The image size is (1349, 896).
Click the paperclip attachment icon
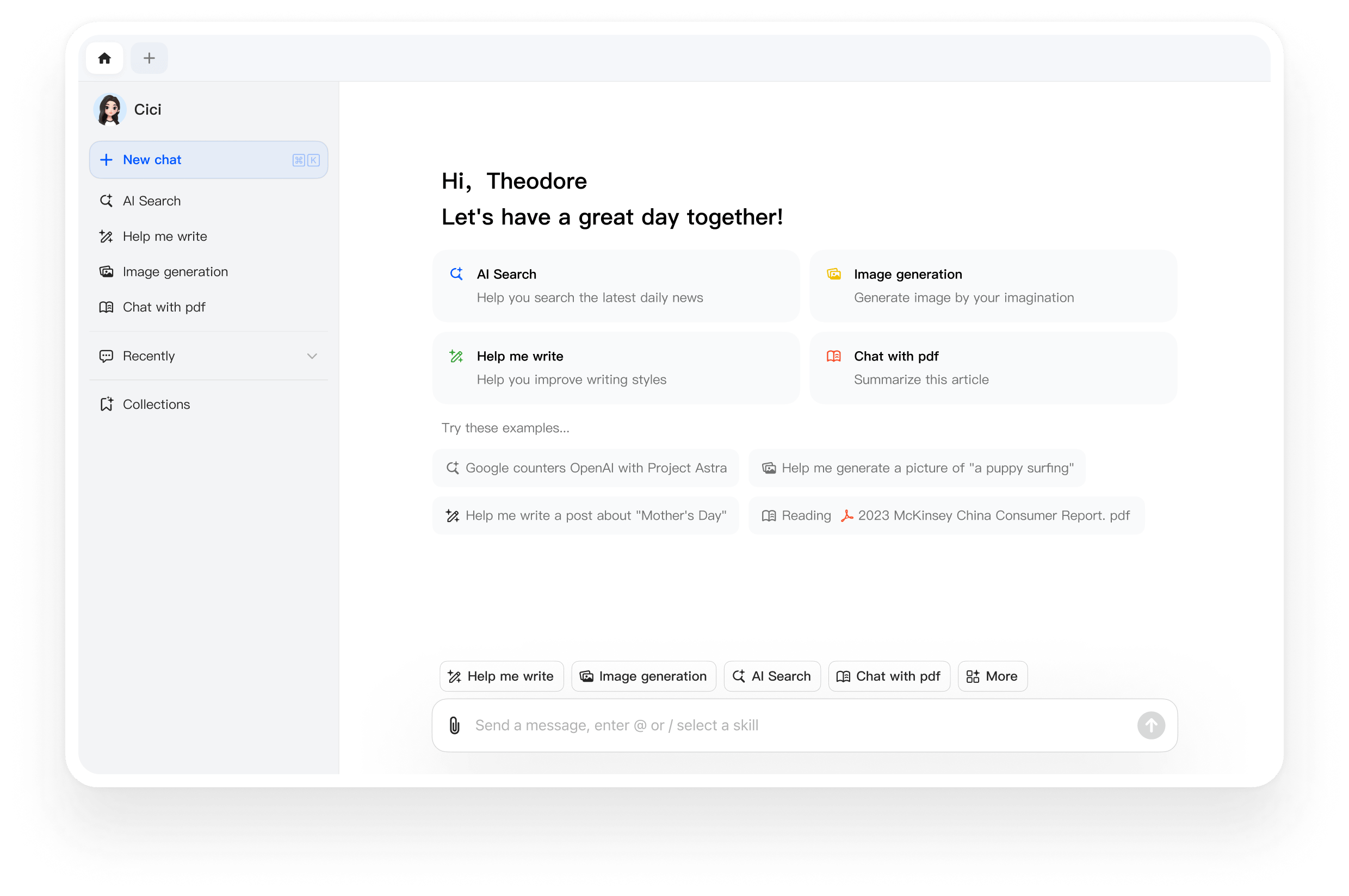pos(454,725)
